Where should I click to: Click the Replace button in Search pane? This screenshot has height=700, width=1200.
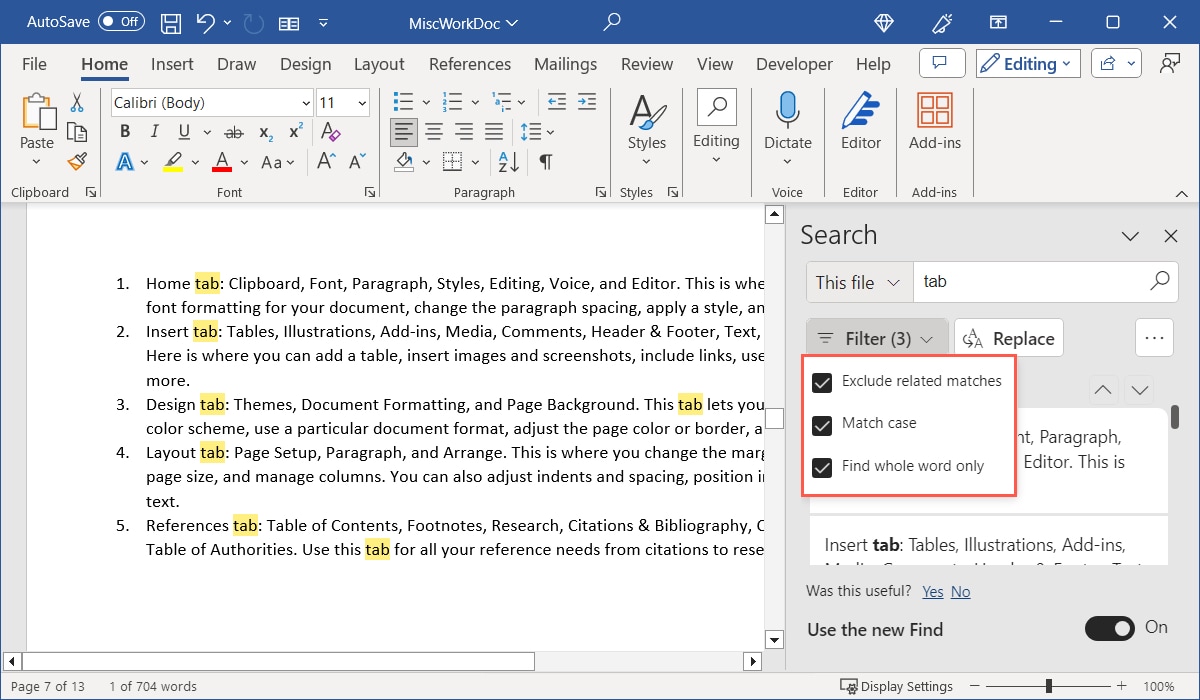click(x=1008, y=337)
